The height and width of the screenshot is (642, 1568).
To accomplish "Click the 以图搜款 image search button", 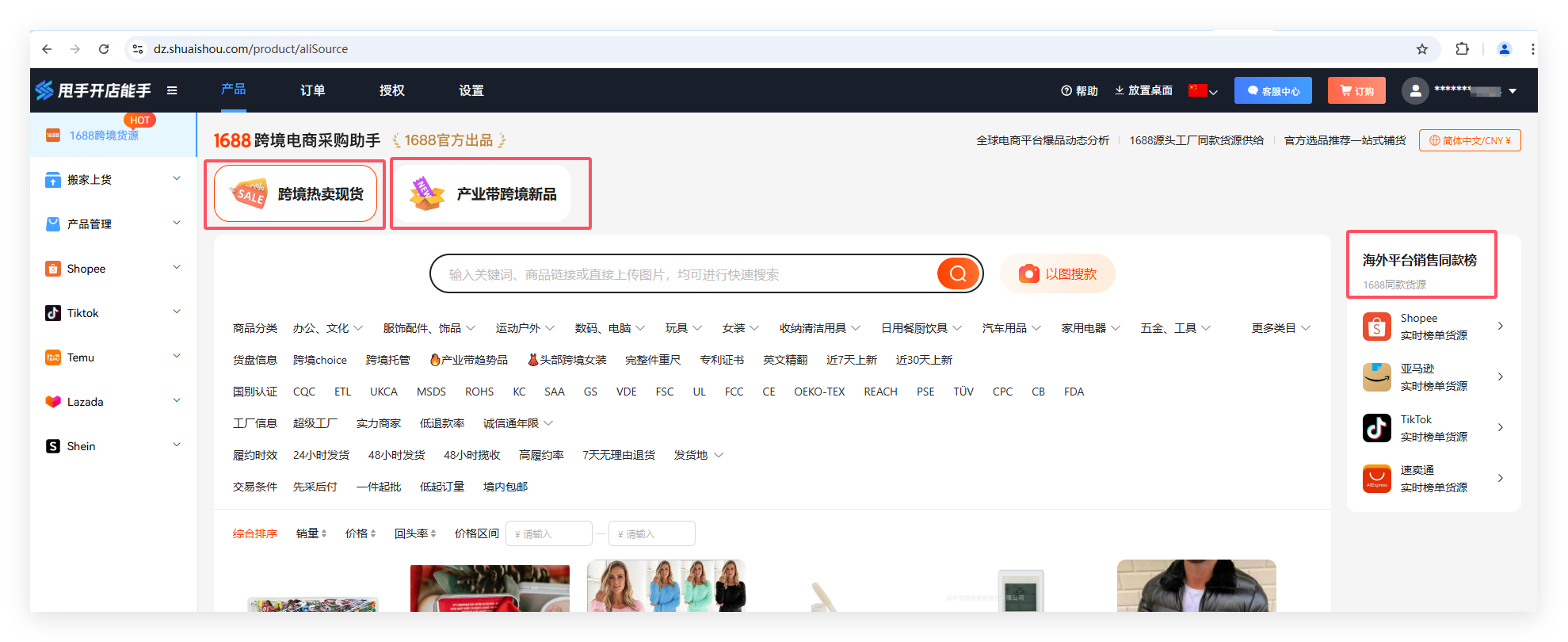I will click(x=1058, y=273).
